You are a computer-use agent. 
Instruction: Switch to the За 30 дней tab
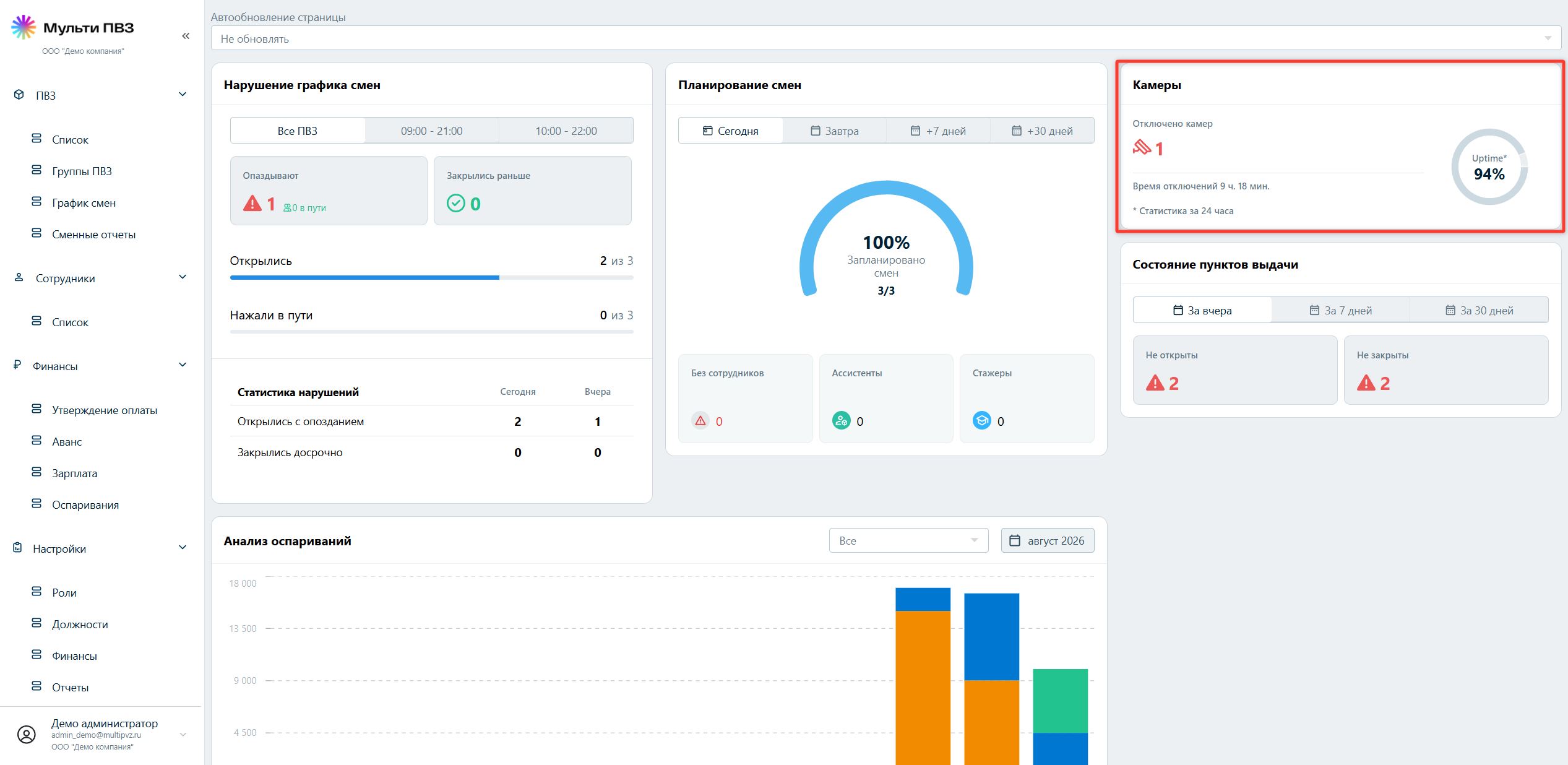click(x=1480, y=310)
